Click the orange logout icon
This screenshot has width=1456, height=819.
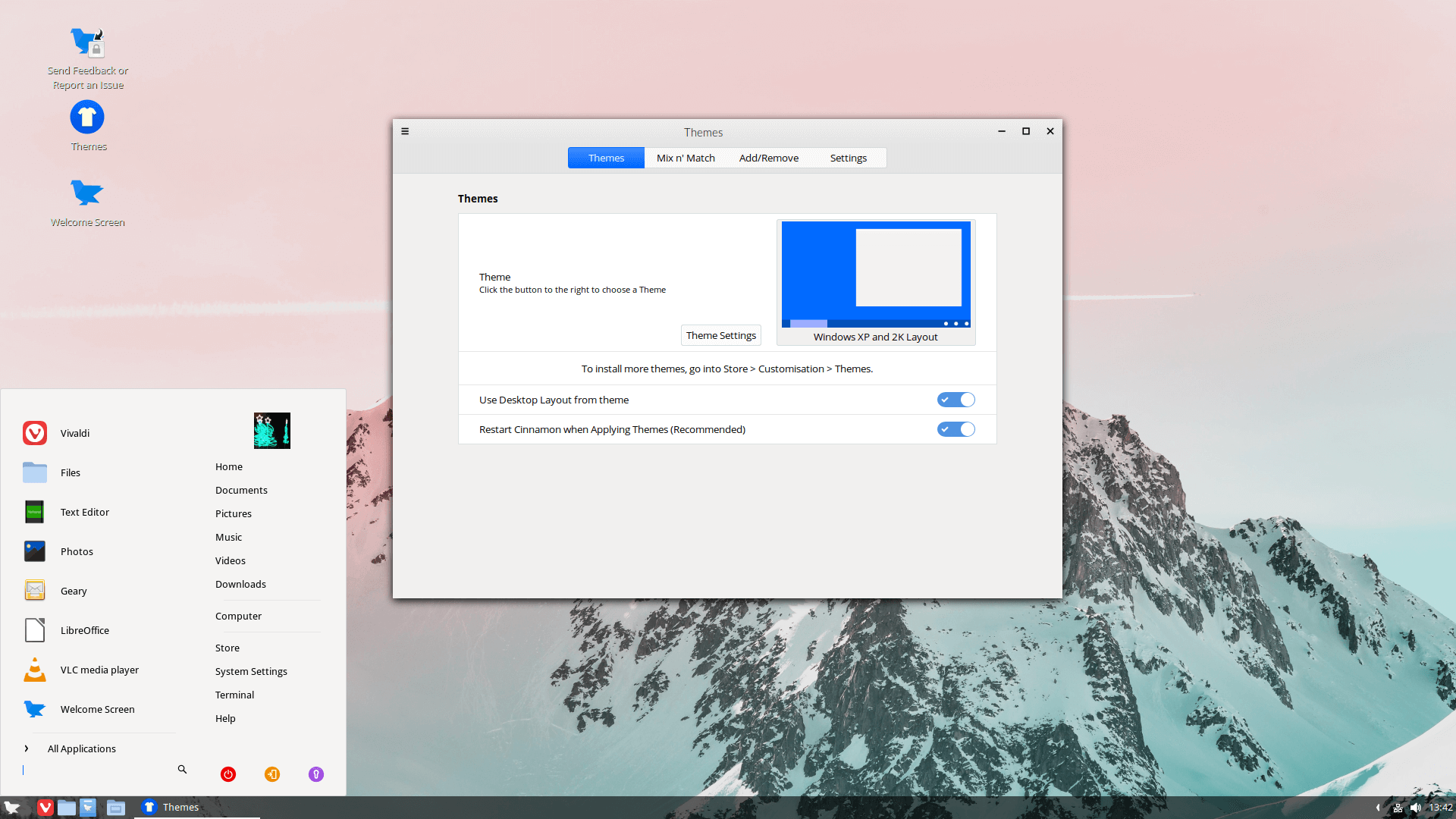272,774
